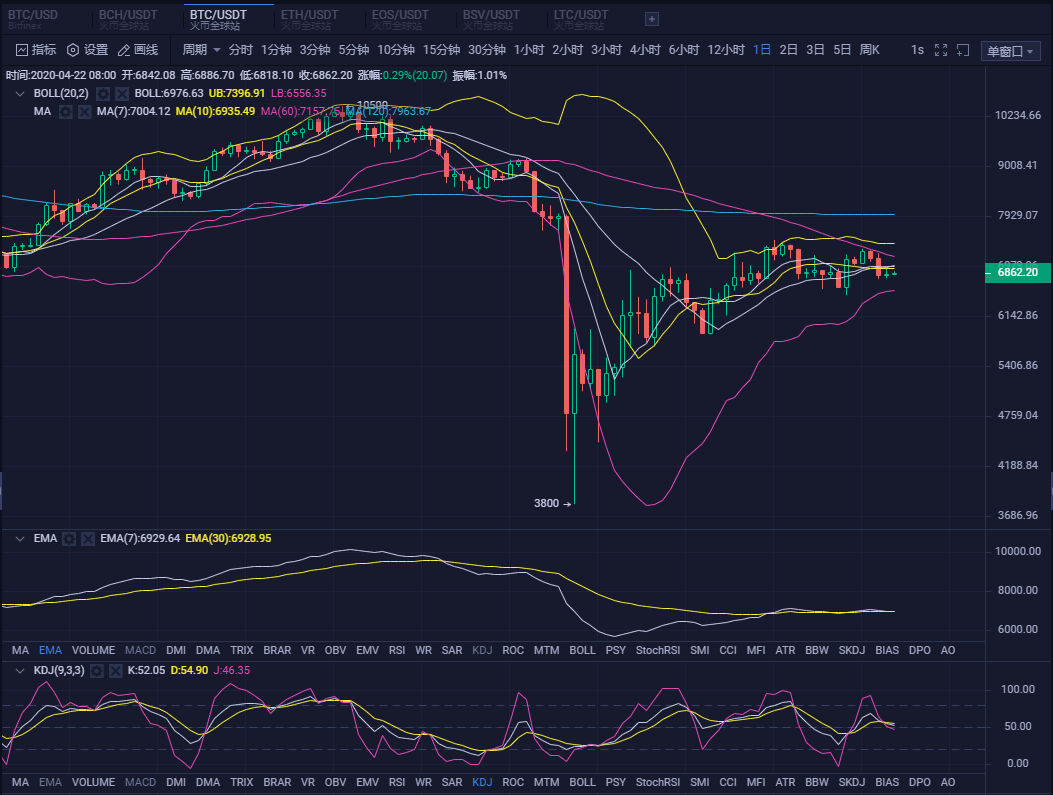Click the chart snapshot icon beside fullscreen
This screenshot has width=1053, height=795.
[x=963, y=50]
